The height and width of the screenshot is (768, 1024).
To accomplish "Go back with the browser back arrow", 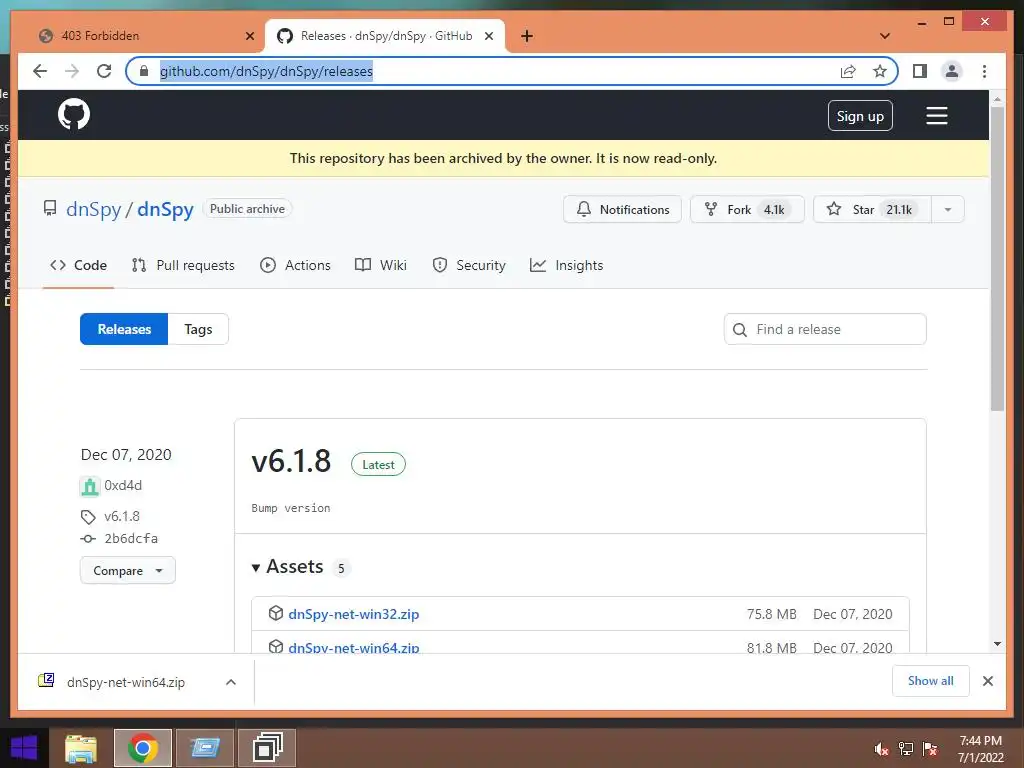I will point(40,71).
